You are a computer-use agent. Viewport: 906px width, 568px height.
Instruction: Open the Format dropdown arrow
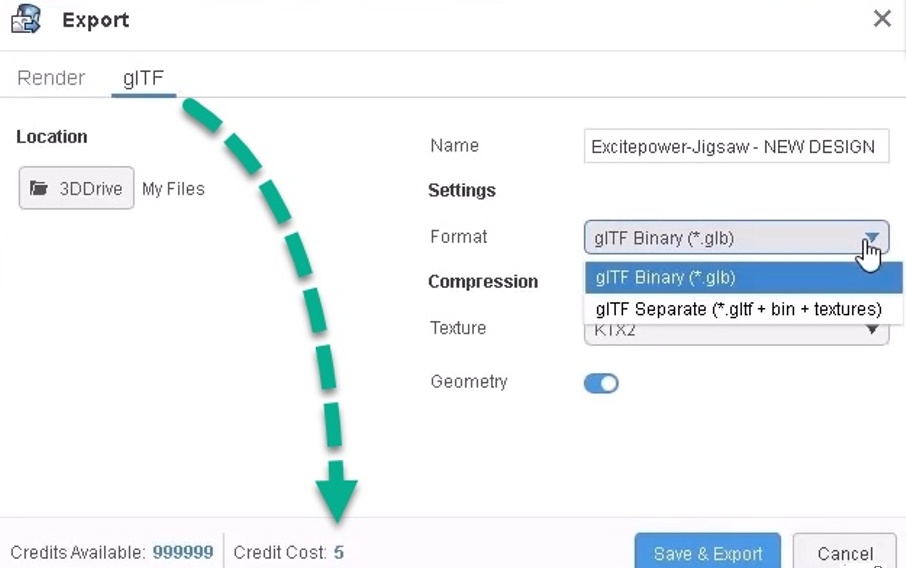click(872, 238)
